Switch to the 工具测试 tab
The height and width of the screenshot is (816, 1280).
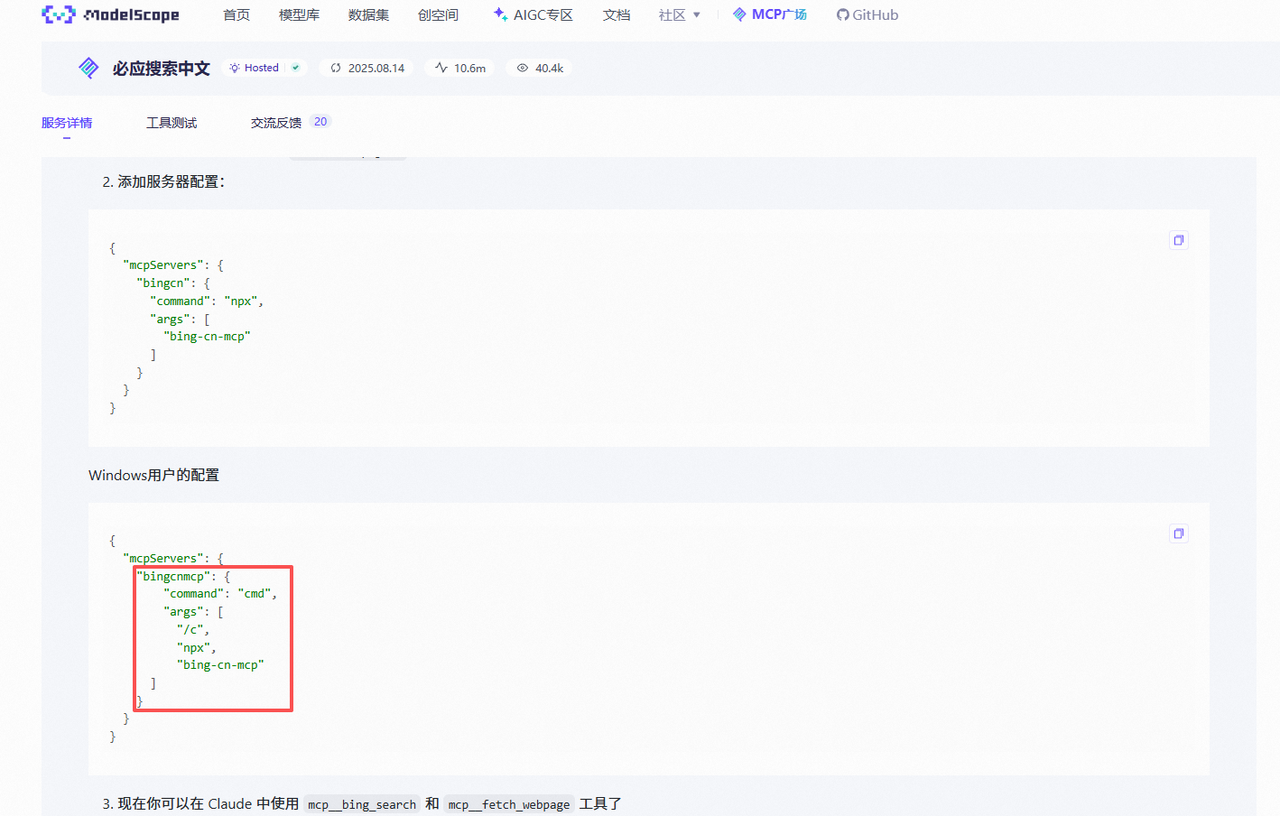click(x=171, y=123)
